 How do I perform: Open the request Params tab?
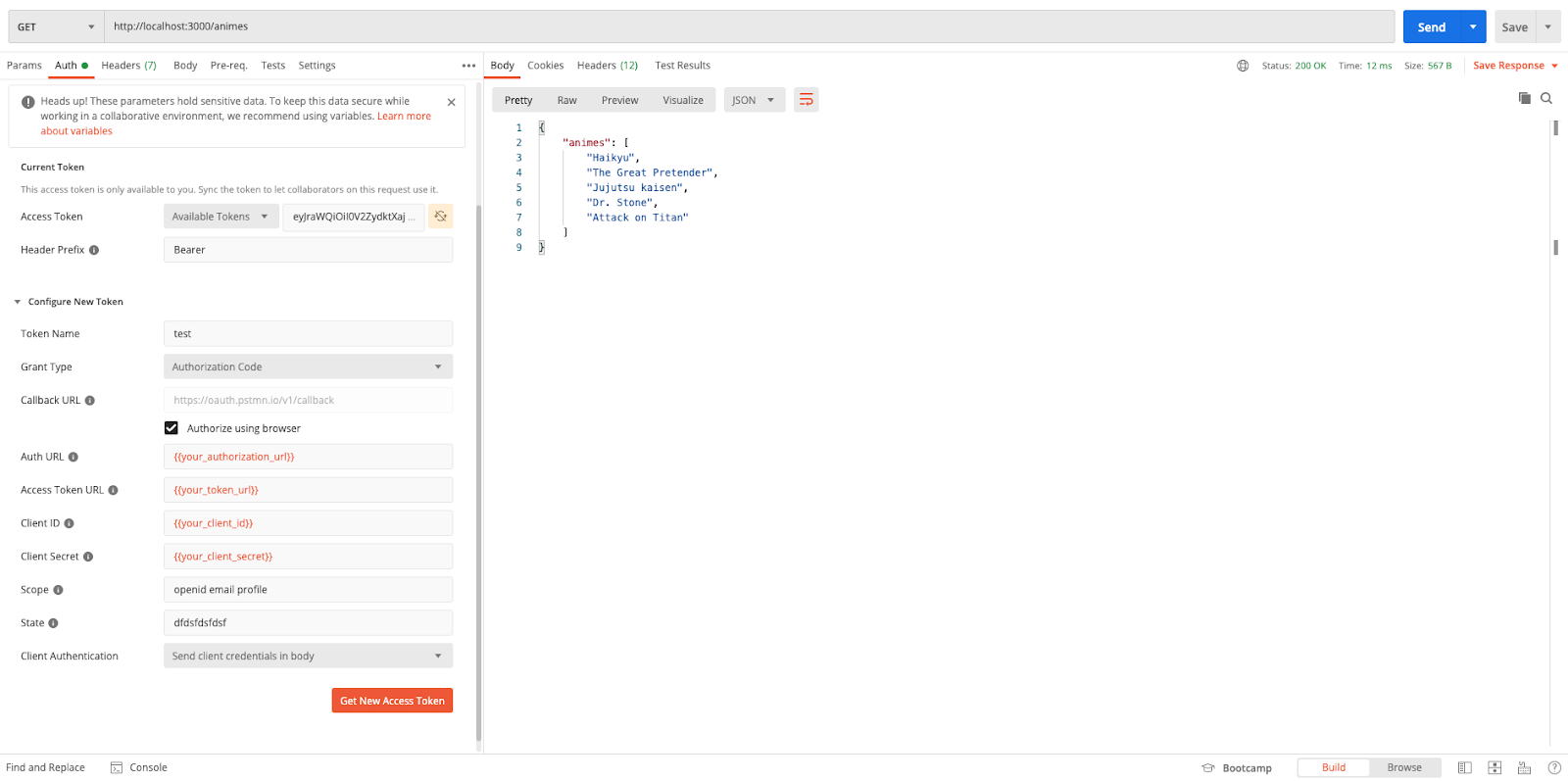pos(24,66)
